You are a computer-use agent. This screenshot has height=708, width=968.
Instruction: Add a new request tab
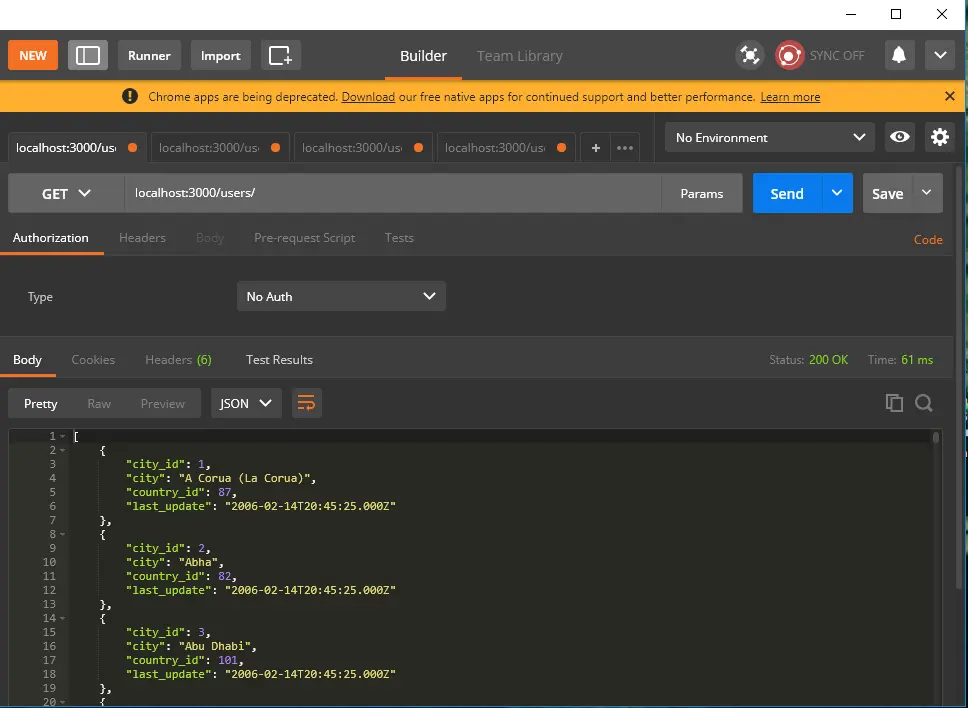[596, 148]
